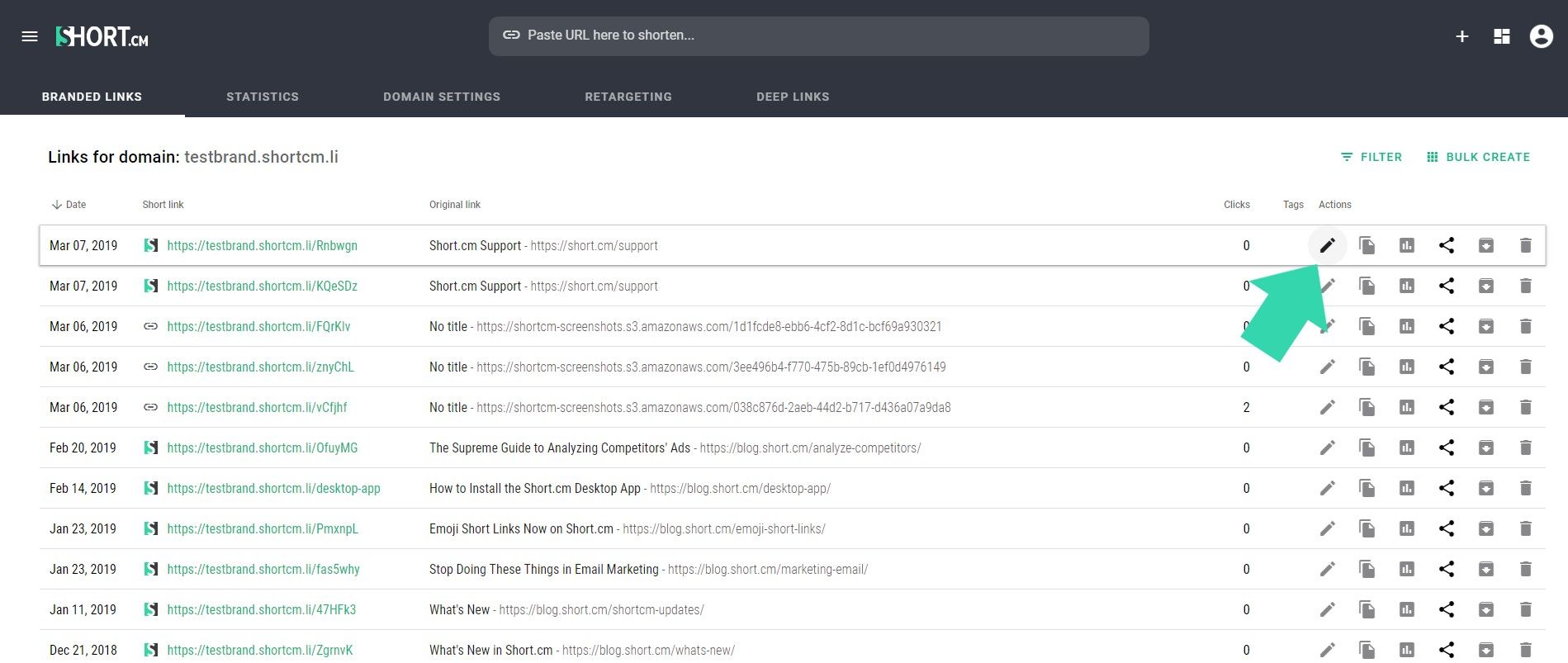Open the testbrand.shortcm.li/FQrKlv link
The image size is (1568, 663).
[x=258, y=326]
